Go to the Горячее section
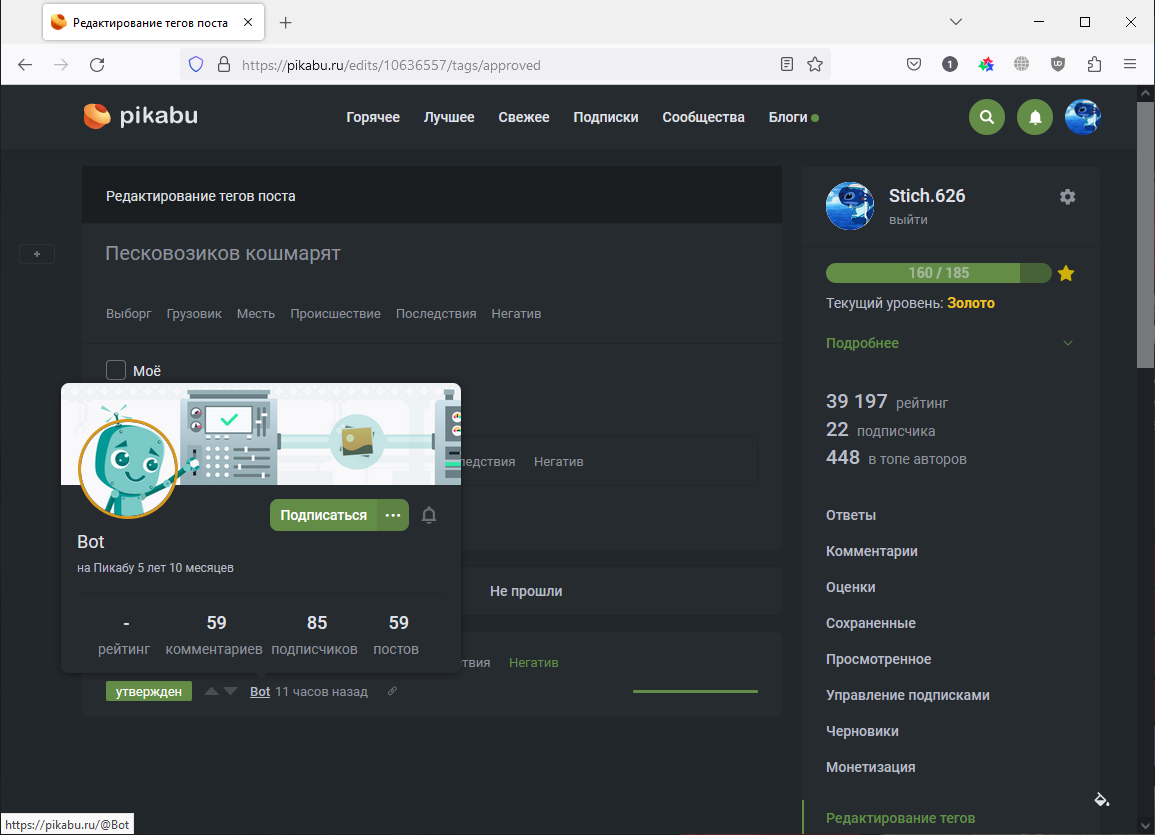The image size is (1155, 835). [373, 117]
